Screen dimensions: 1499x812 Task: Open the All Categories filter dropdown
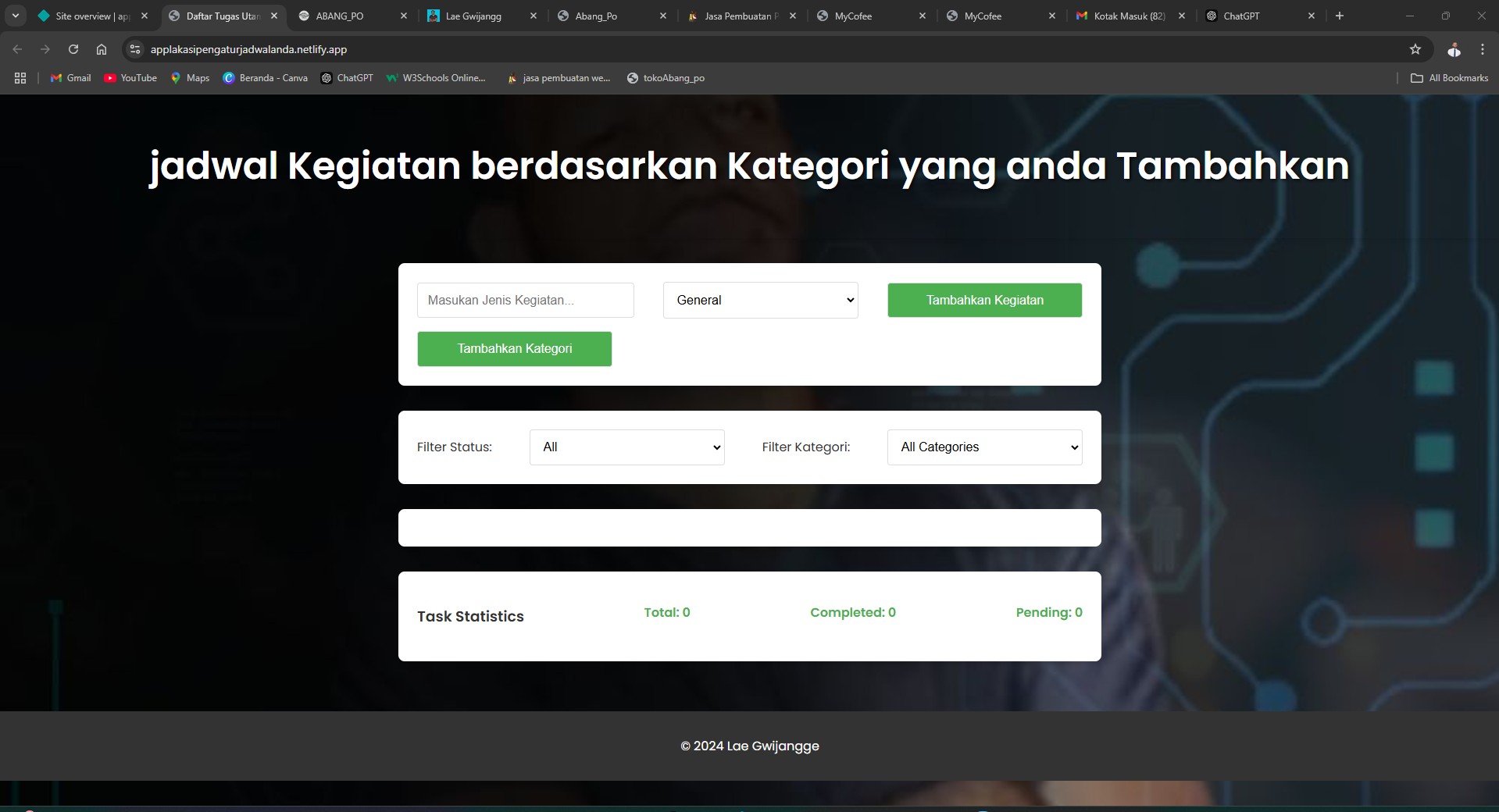tap(984, 447)
